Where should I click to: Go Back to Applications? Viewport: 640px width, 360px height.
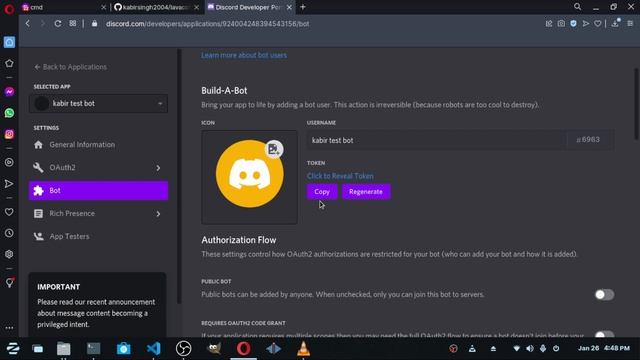pyautogui.click(x=71, y=67)
